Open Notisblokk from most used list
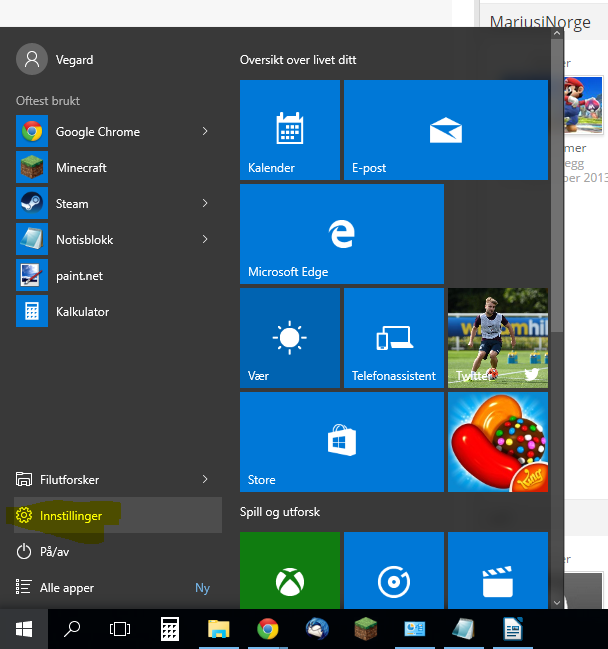 tap(119, 240)
